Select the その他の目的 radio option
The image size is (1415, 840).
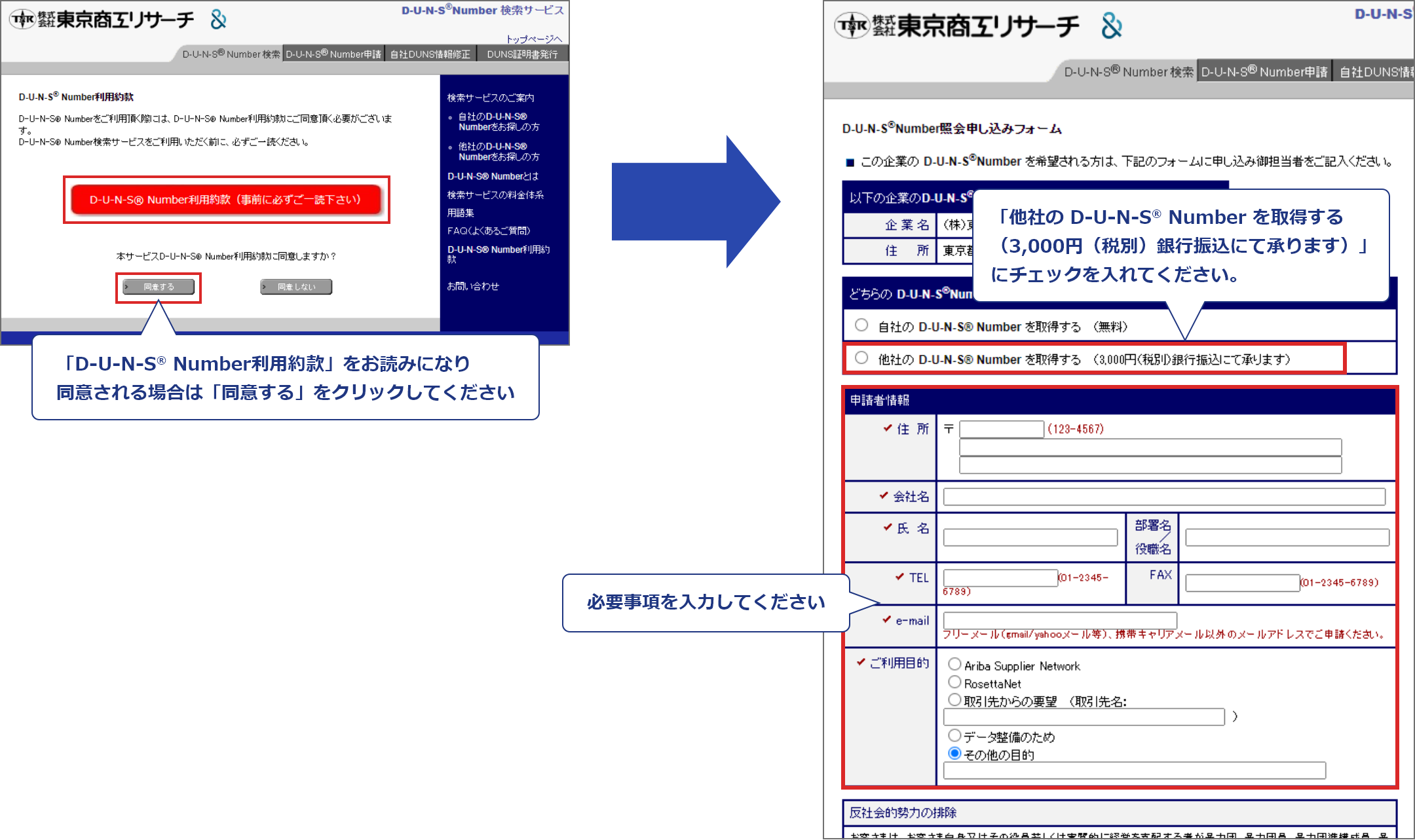point(955,754)
